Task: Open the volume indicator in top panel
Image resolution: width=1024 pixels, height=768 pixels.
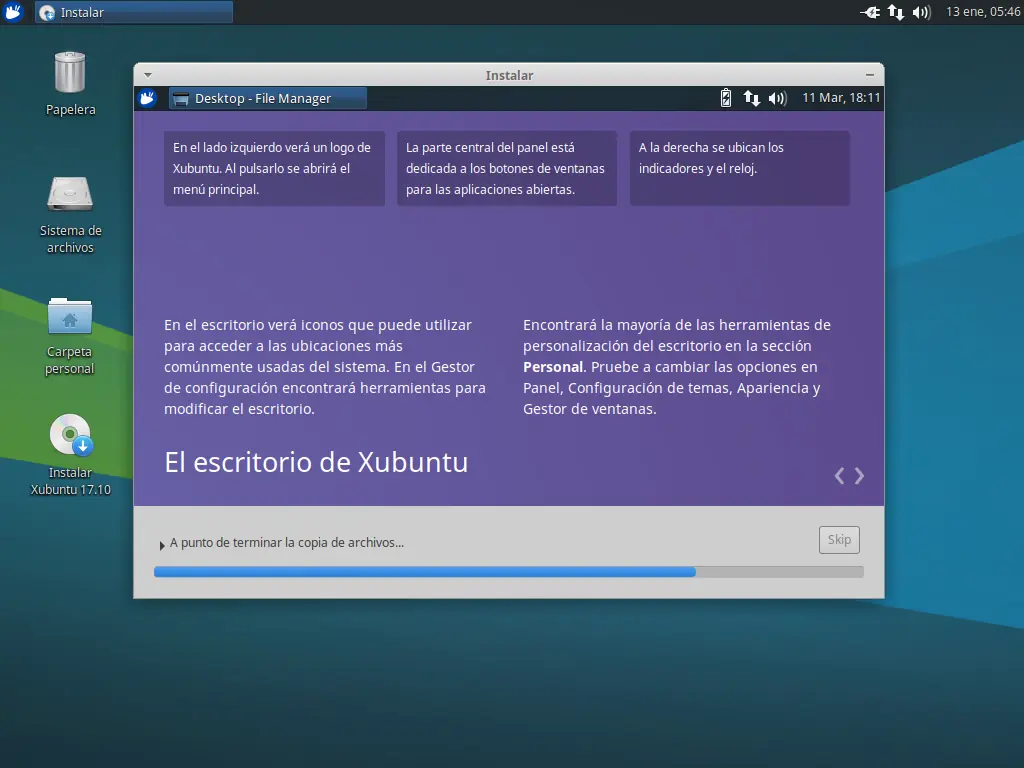Action: tap(921, 12)
